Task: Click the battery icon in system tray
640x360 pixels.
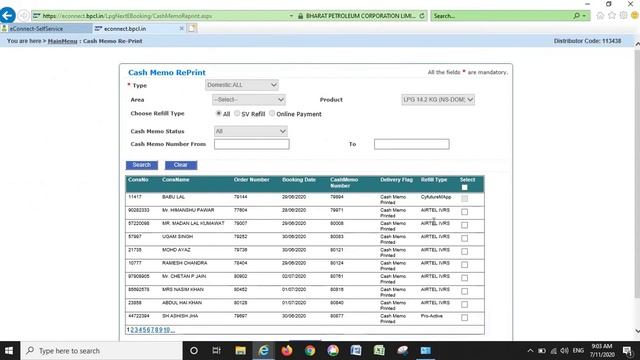Action: 542,351
